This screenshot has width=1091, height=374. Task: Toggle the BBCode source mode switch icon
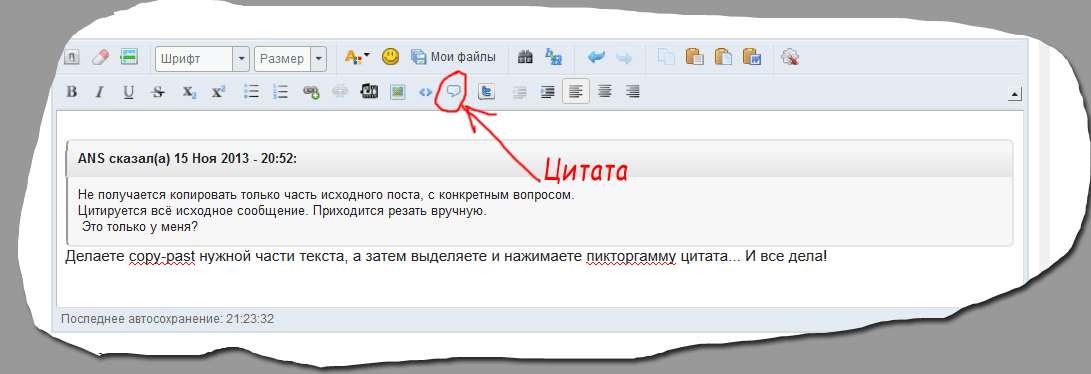[x=72, y=58]
